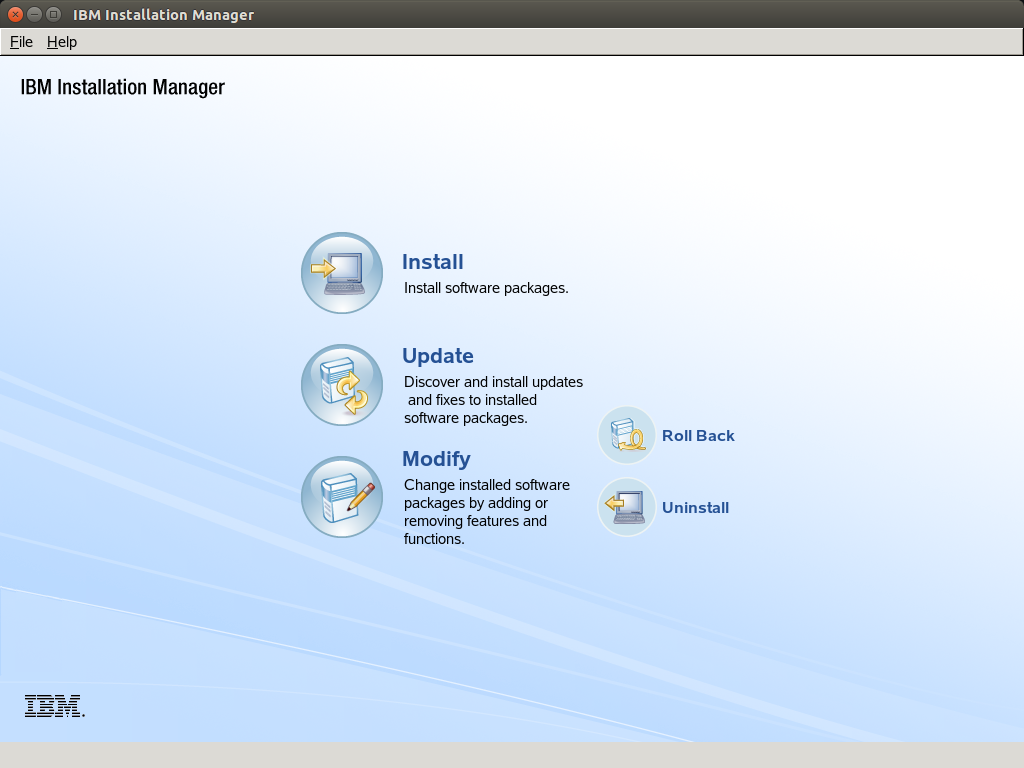Click the Install computer icon
Image resolution: width=1024 pixels, height=768 pixels.
click(x=342, y=273)
